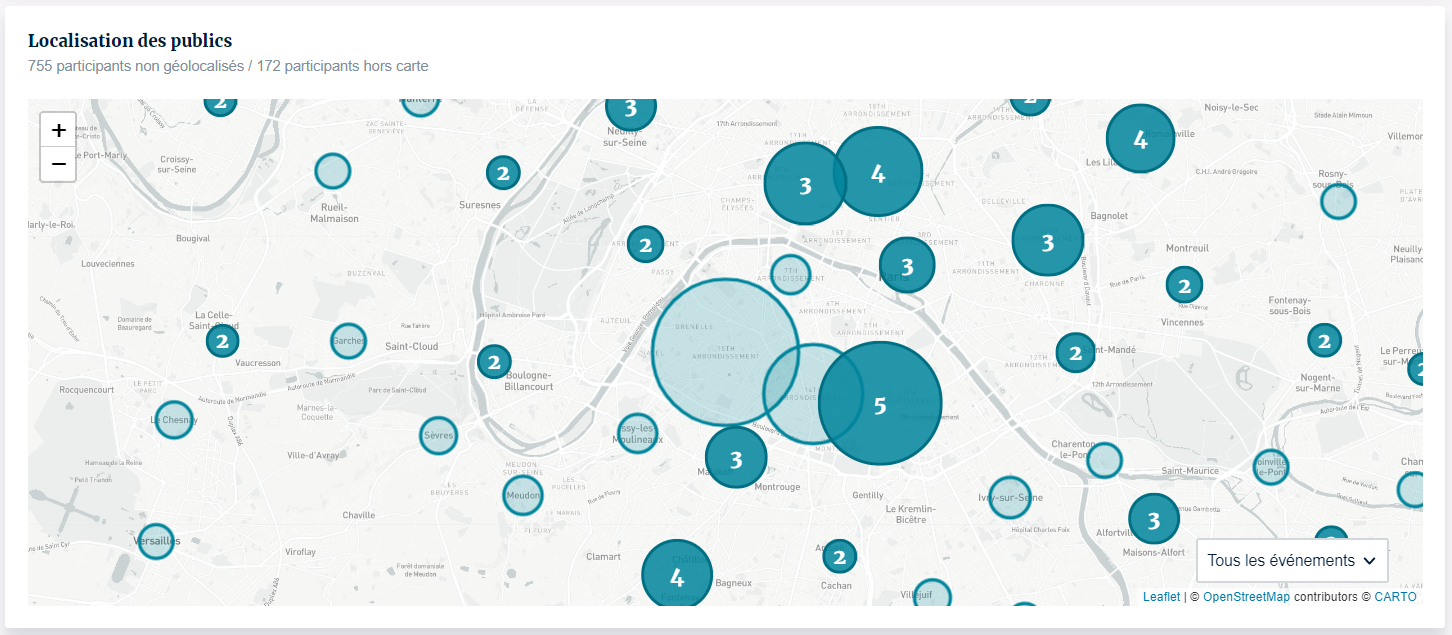Select the 2 cluster above Cachan
This screenshot has width=1452, height=635.
coord(839,556)
